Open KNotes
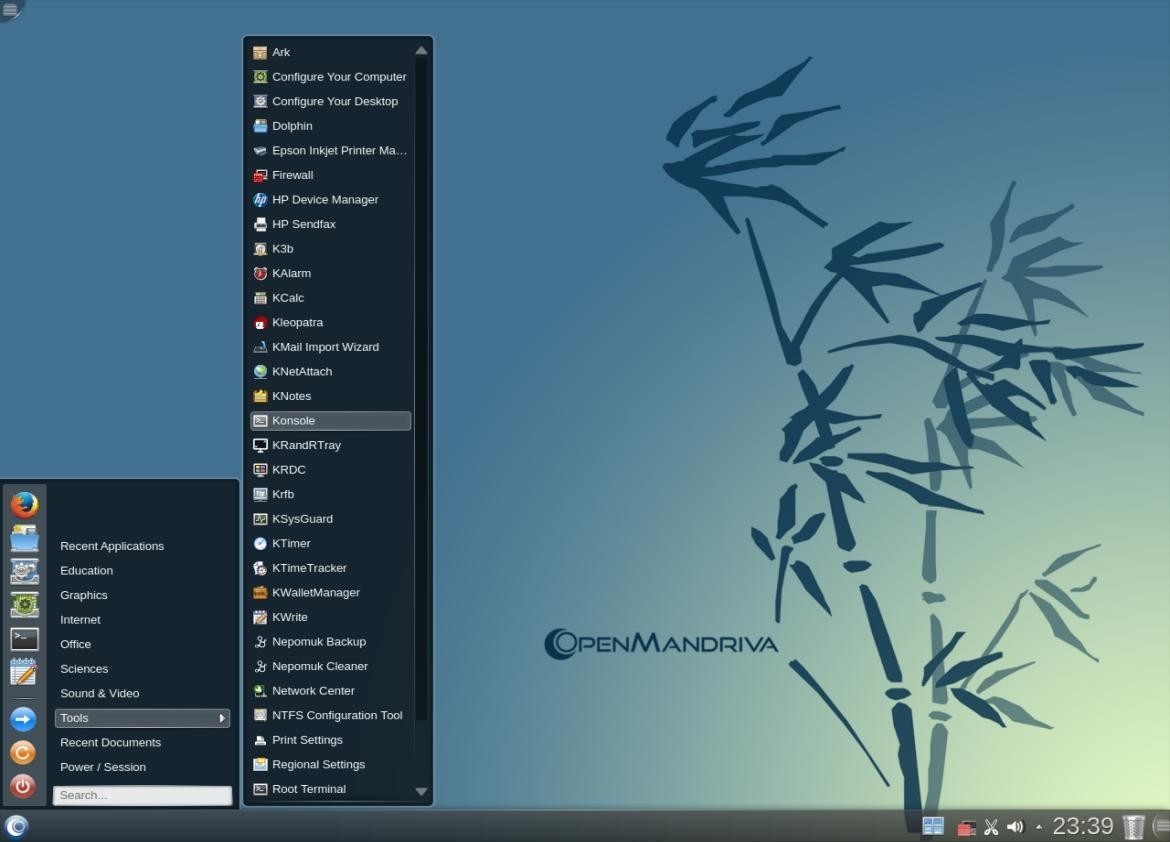Screen dimensions: 1170x842 (331, 396)
